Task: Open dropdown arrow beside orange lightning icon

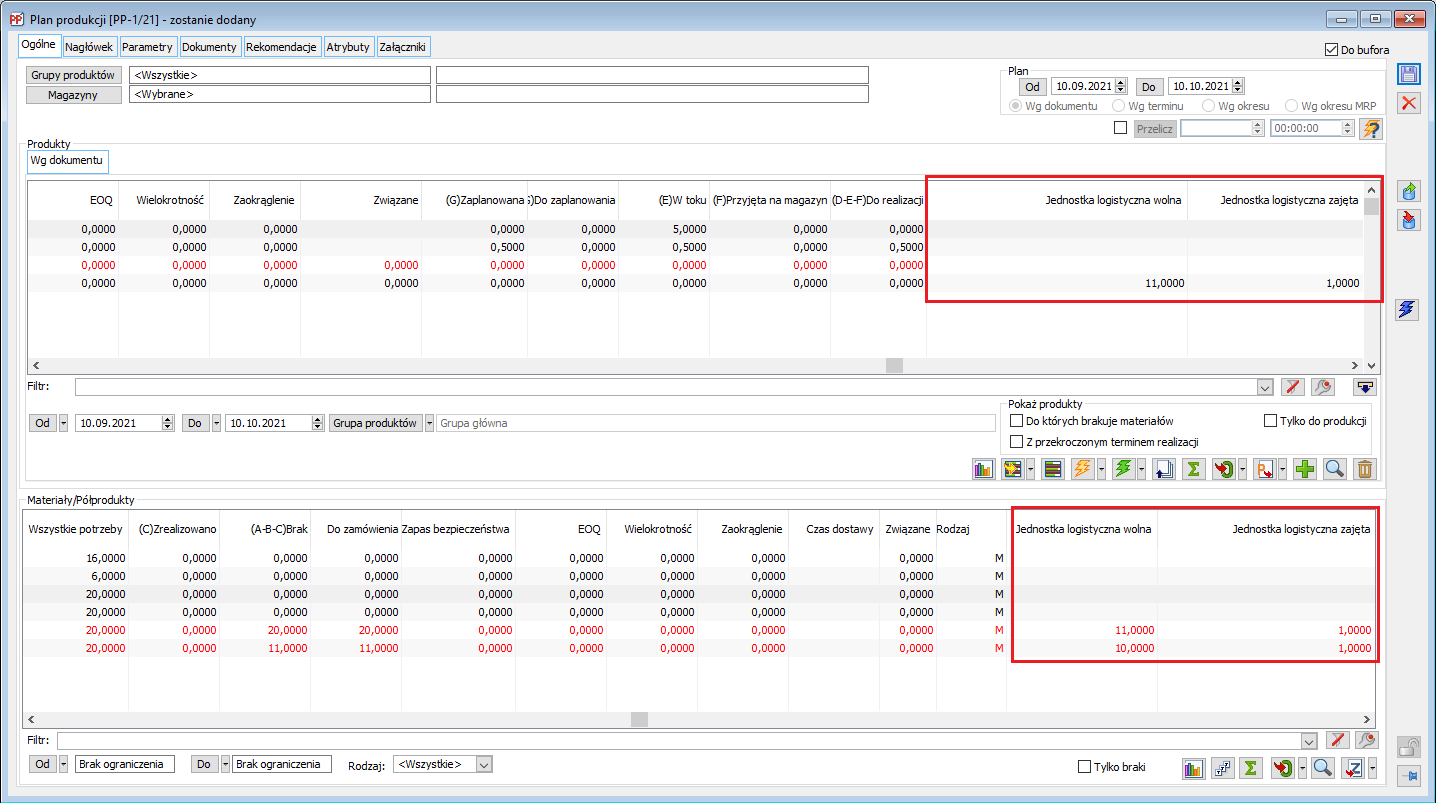Action: [1100, 468]
